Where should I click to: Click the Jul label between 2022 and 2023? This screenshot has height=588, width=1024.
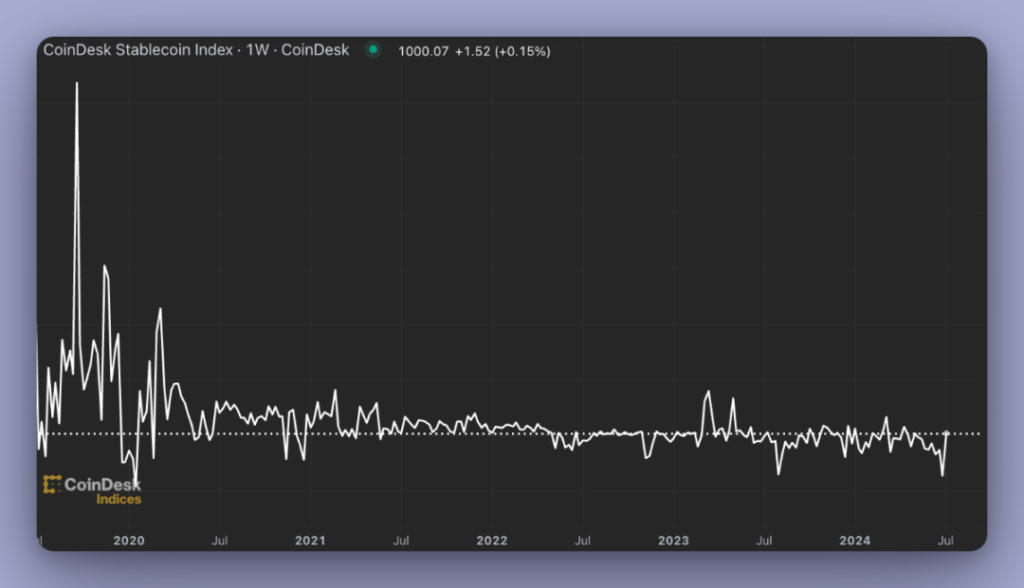click(x=581, y=541)
